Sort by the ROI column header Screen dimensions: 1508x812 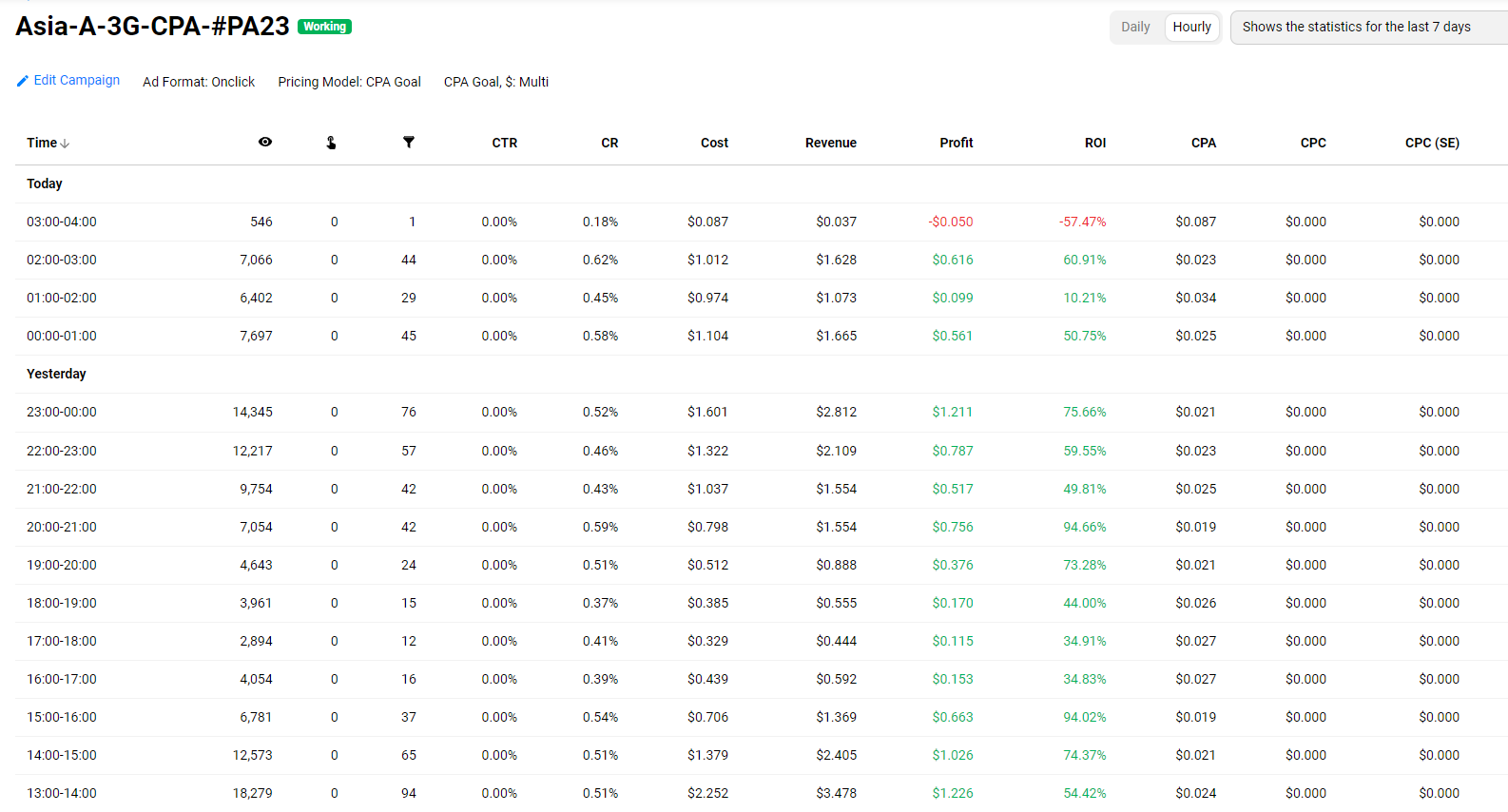pyautogui.click(x=1094, y=143)
